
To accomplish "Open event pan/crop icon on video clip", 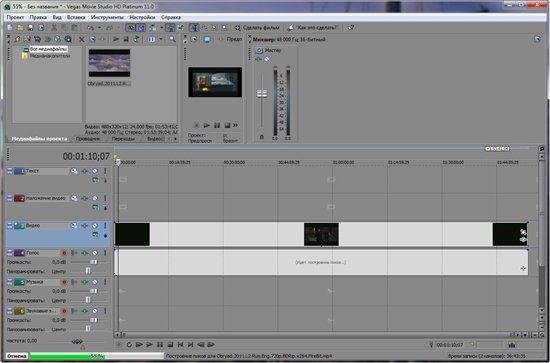I will coord(523,232).
